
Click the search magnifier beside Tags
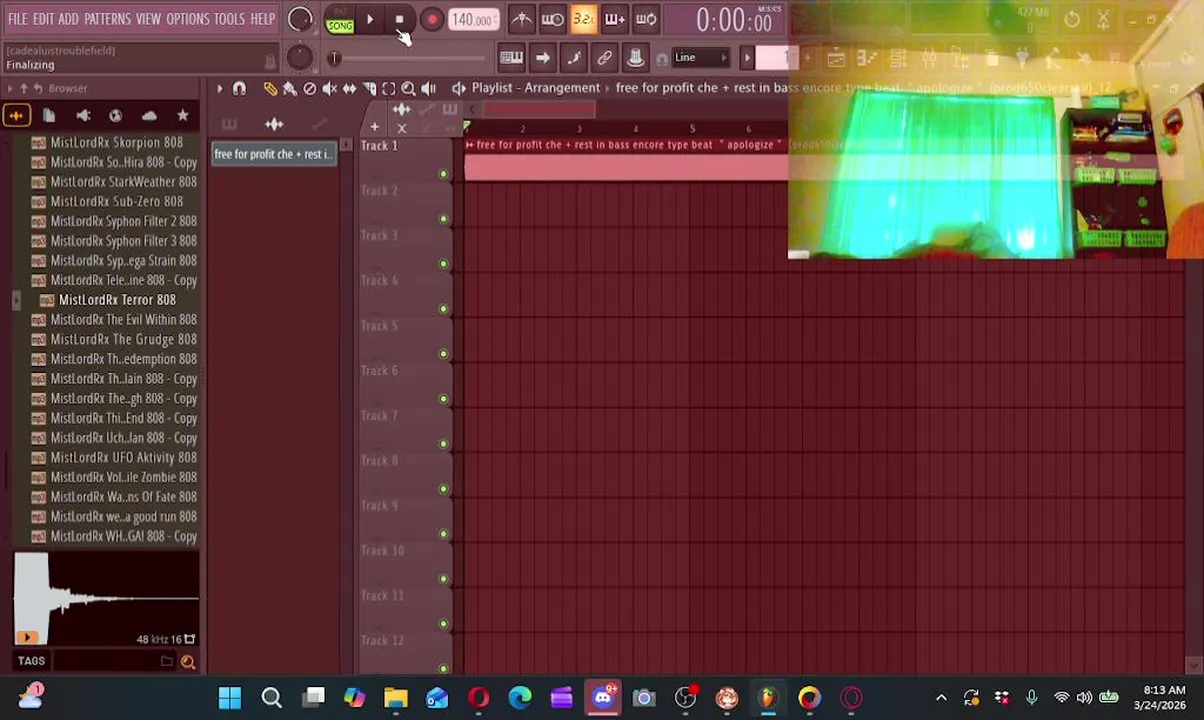[x=188, y=661]
